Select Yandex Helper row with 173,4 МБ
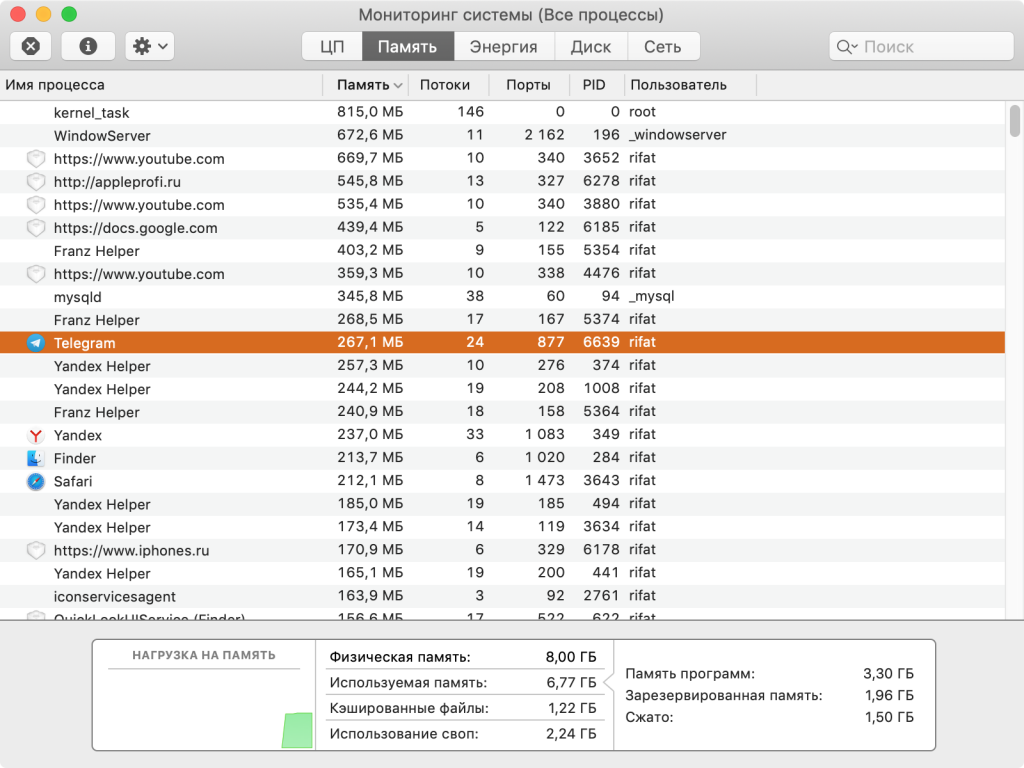Viewport: 1024px width, 768px height. 502,527
